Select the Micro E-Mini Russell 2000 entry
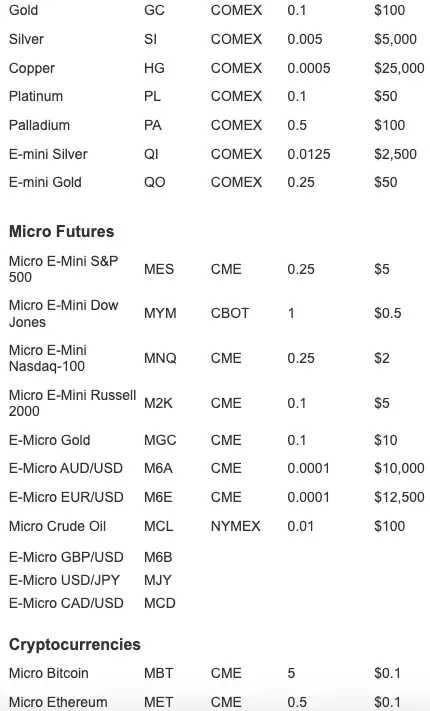This screenshot has width=430, height=711. [73, 403]
